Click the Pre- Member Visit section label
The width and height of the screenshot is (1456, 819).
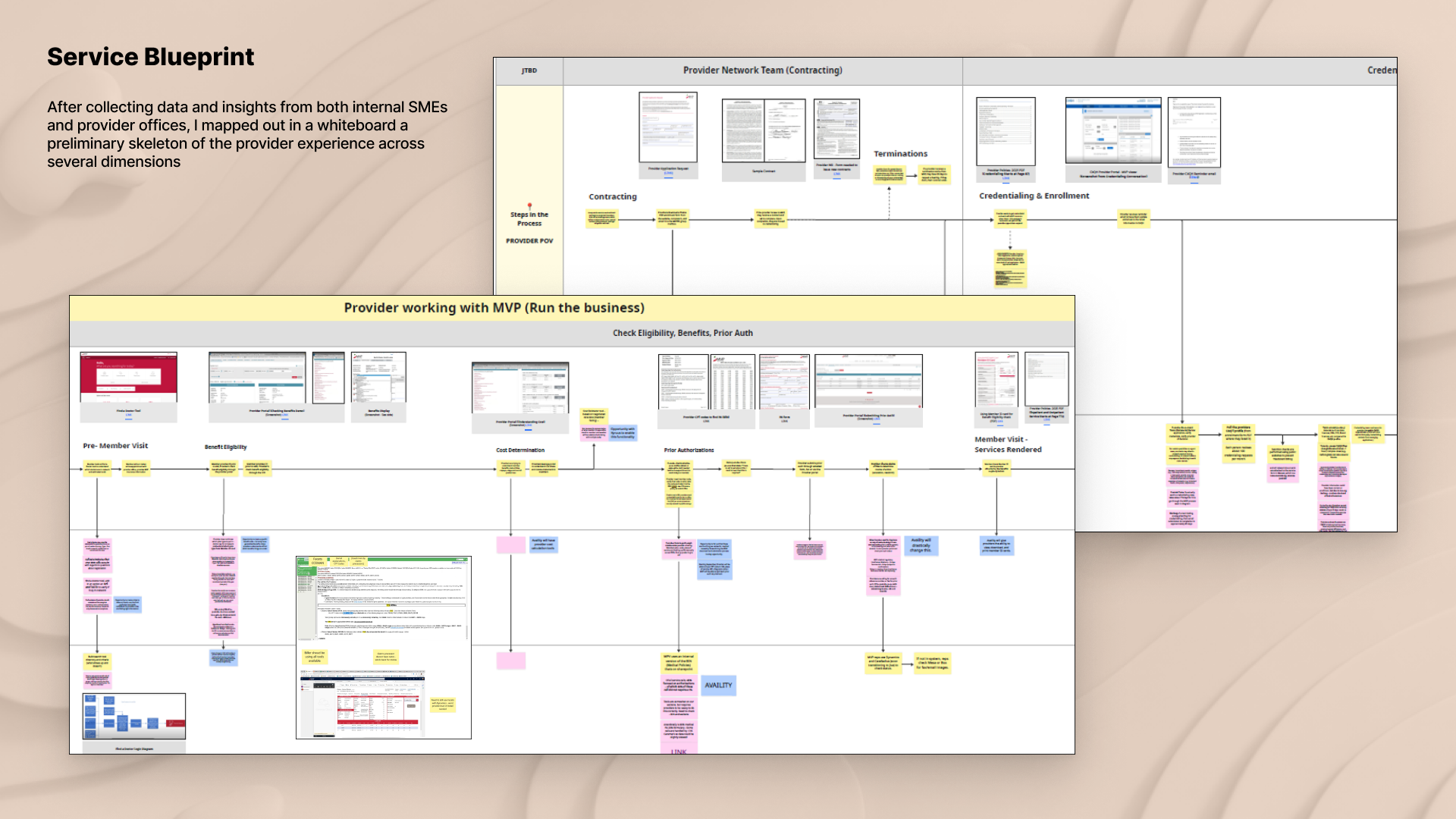click(x=115, y=446)
